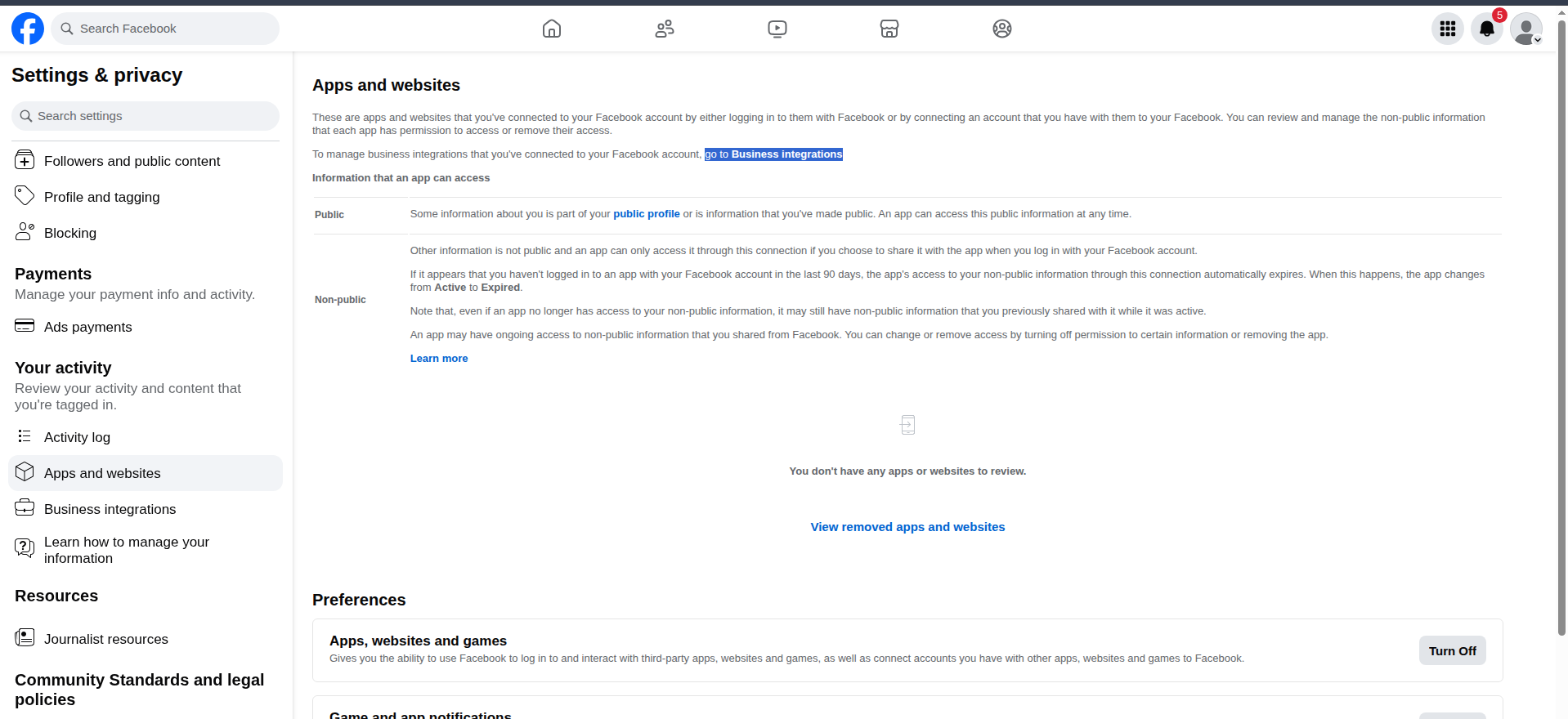Open the Groups icon in top bar

pyautogui.click(x=1002, y=29)
